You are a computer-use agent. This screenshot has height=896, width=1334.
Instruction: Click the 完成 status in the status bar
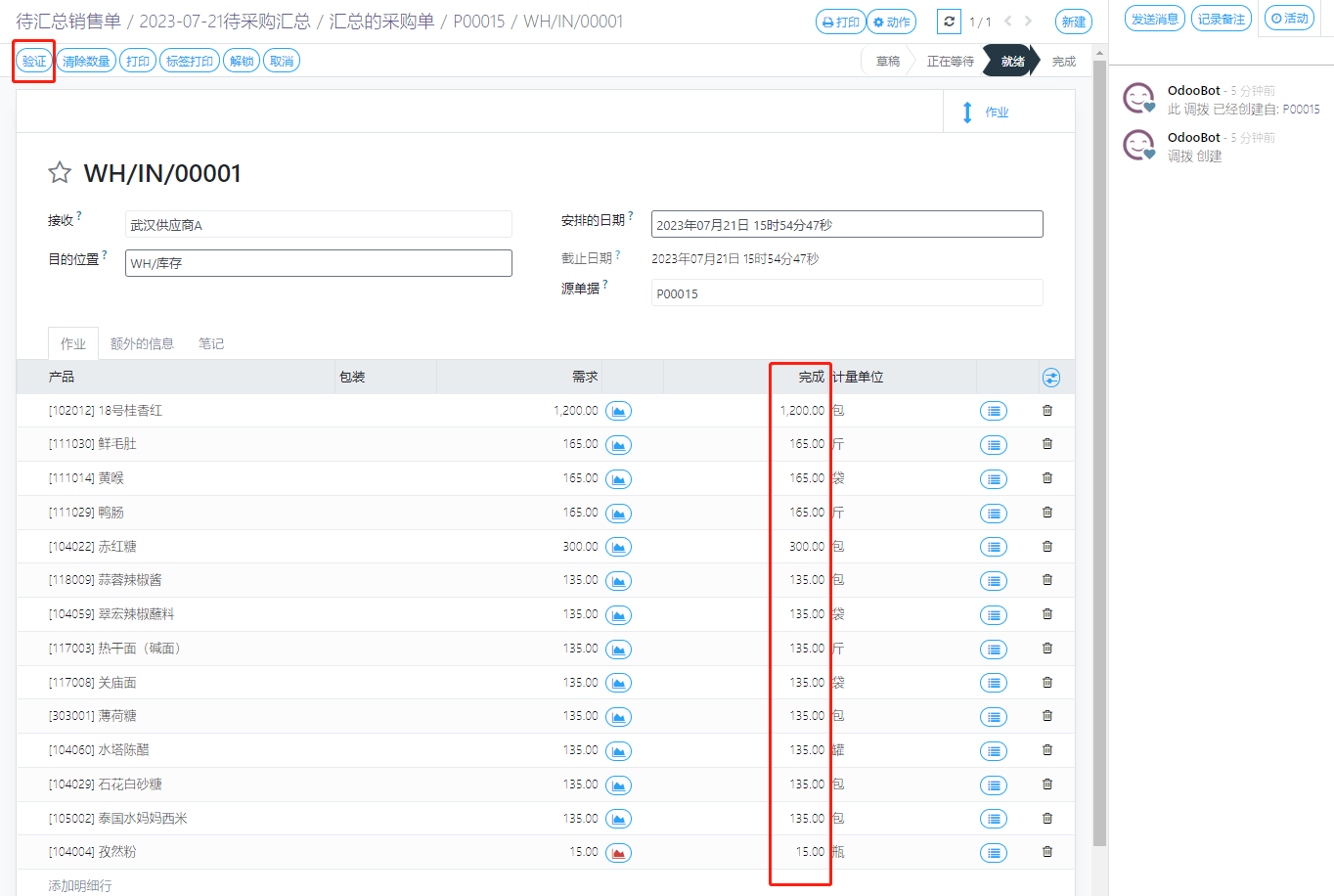click(x=1063, y=61)
